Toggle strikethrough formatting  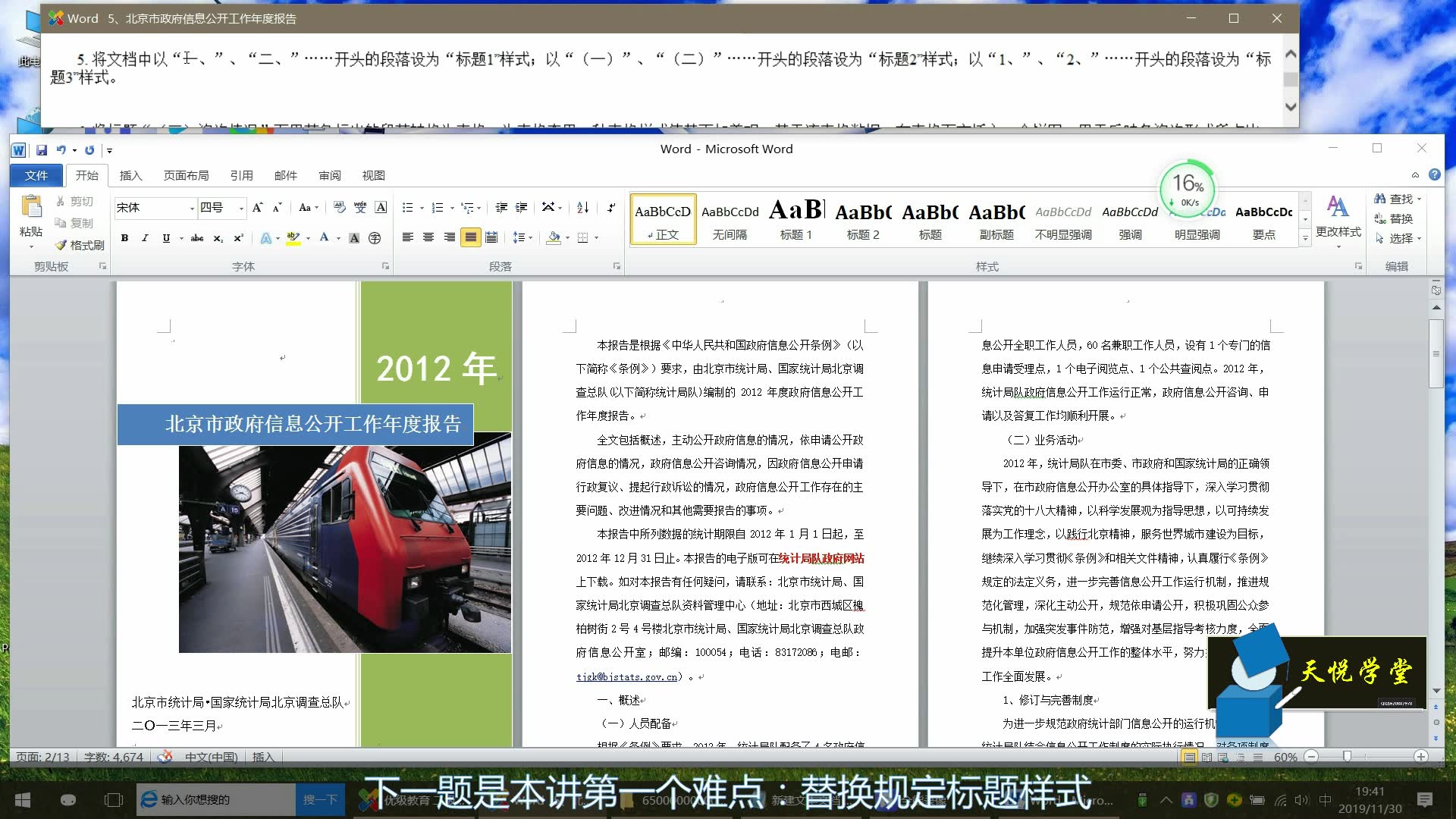(x=197, y=237)
